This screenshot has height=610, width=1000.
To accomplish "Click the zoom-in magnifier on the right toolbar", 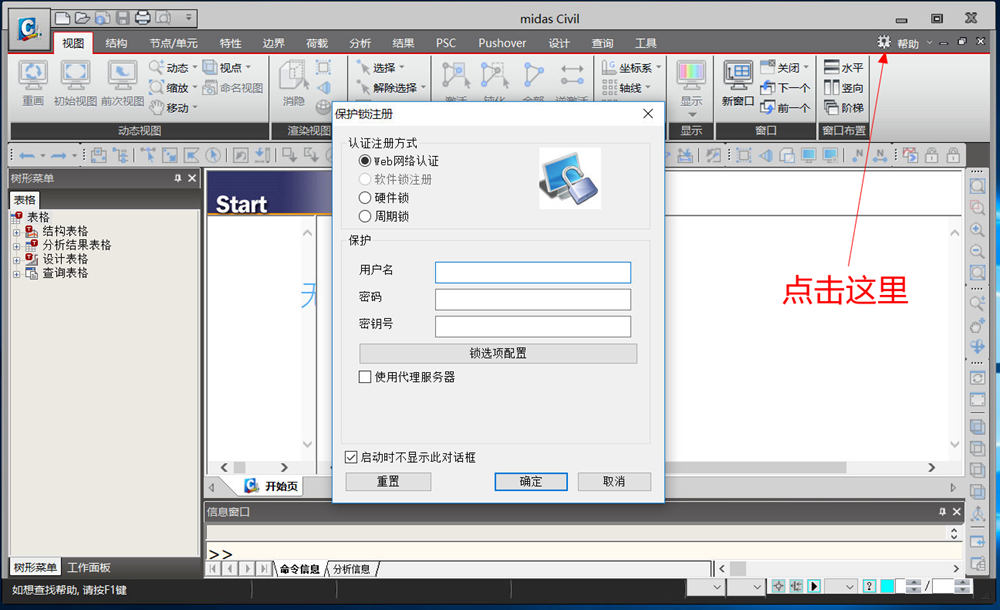I will [977, 230].
